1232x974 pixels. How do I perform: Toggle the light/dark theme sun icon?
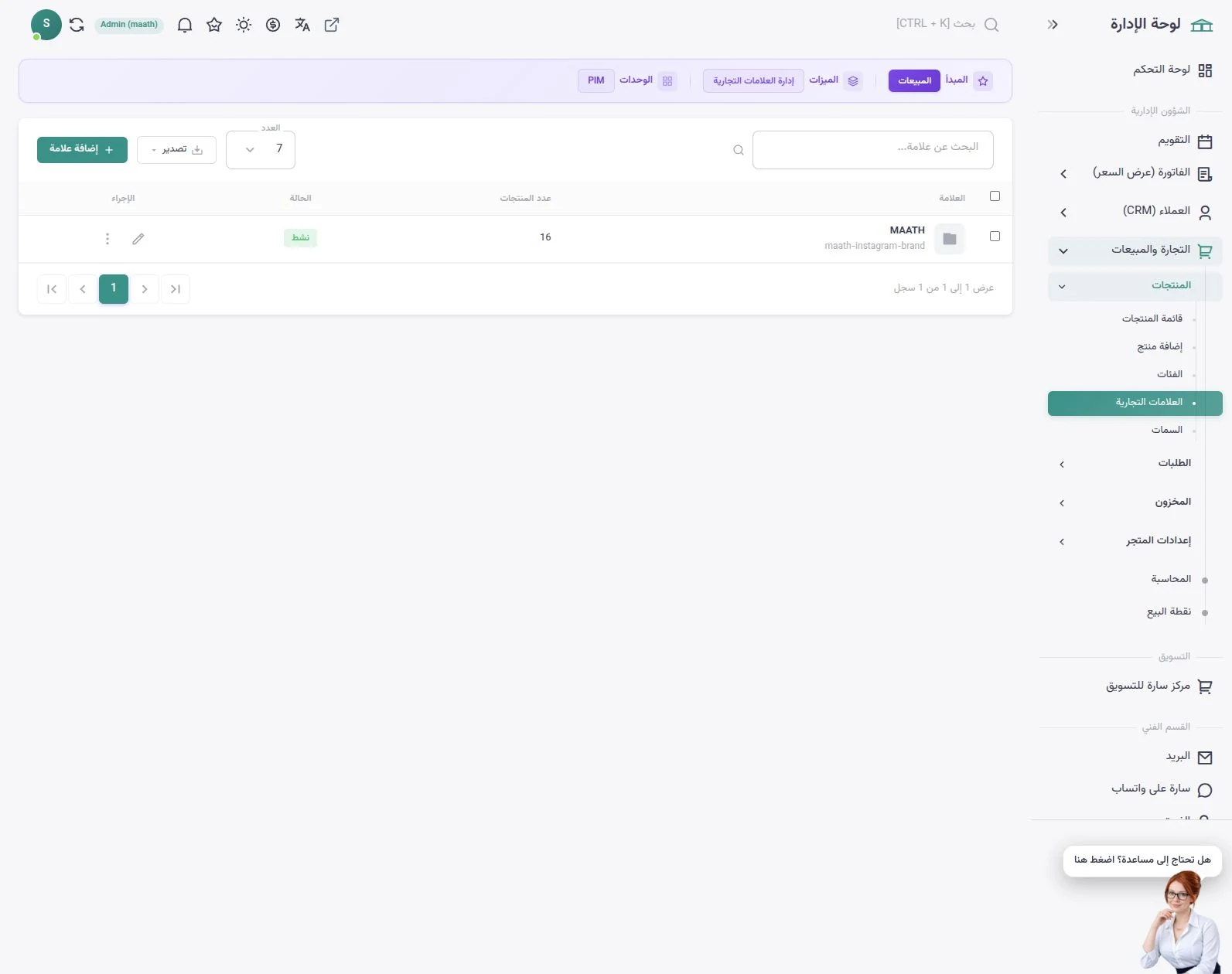point(244,25)
